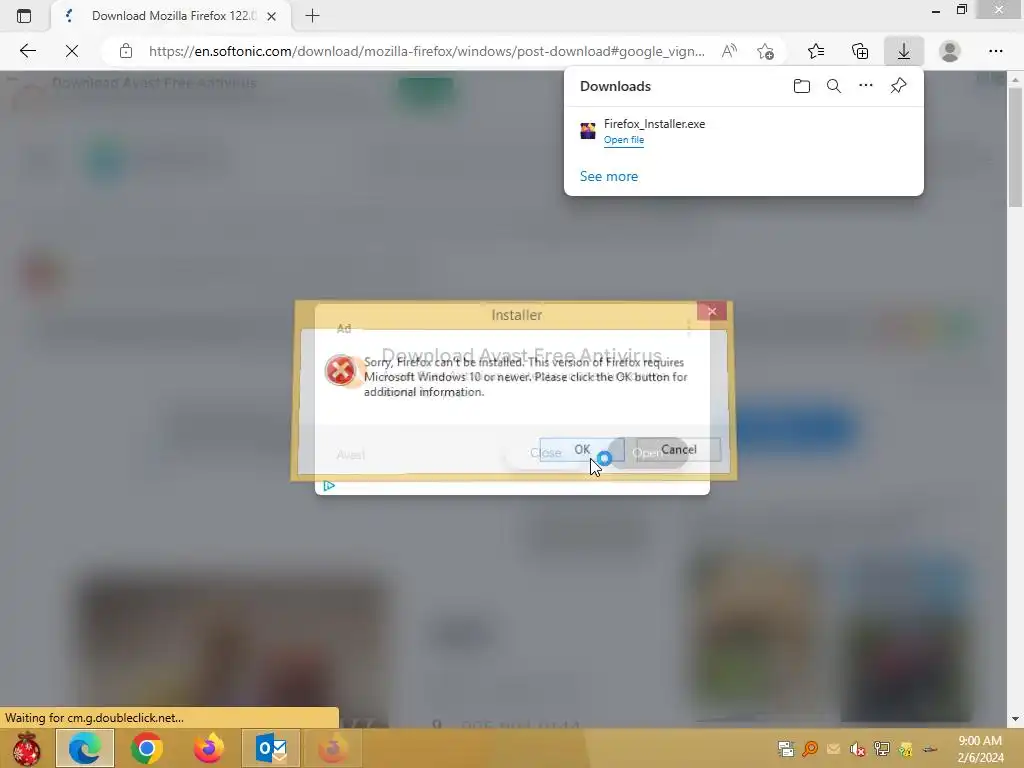Select the Download Mozilla Firefox tab
This screenshot has width=1024, height=768.
[171, 16]
